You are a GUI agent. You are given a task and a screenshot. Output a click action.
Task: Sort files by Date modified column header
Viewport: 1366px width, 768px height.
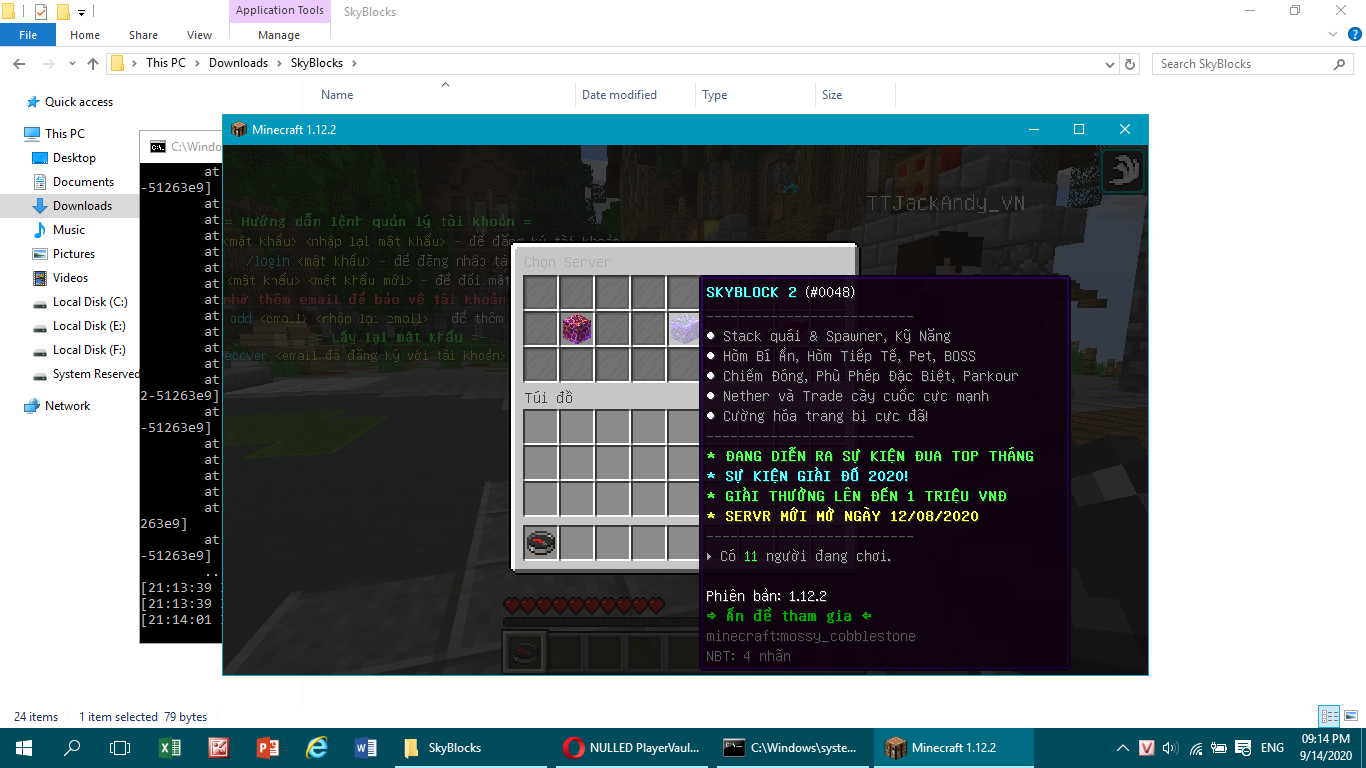[x=619, y=95]
